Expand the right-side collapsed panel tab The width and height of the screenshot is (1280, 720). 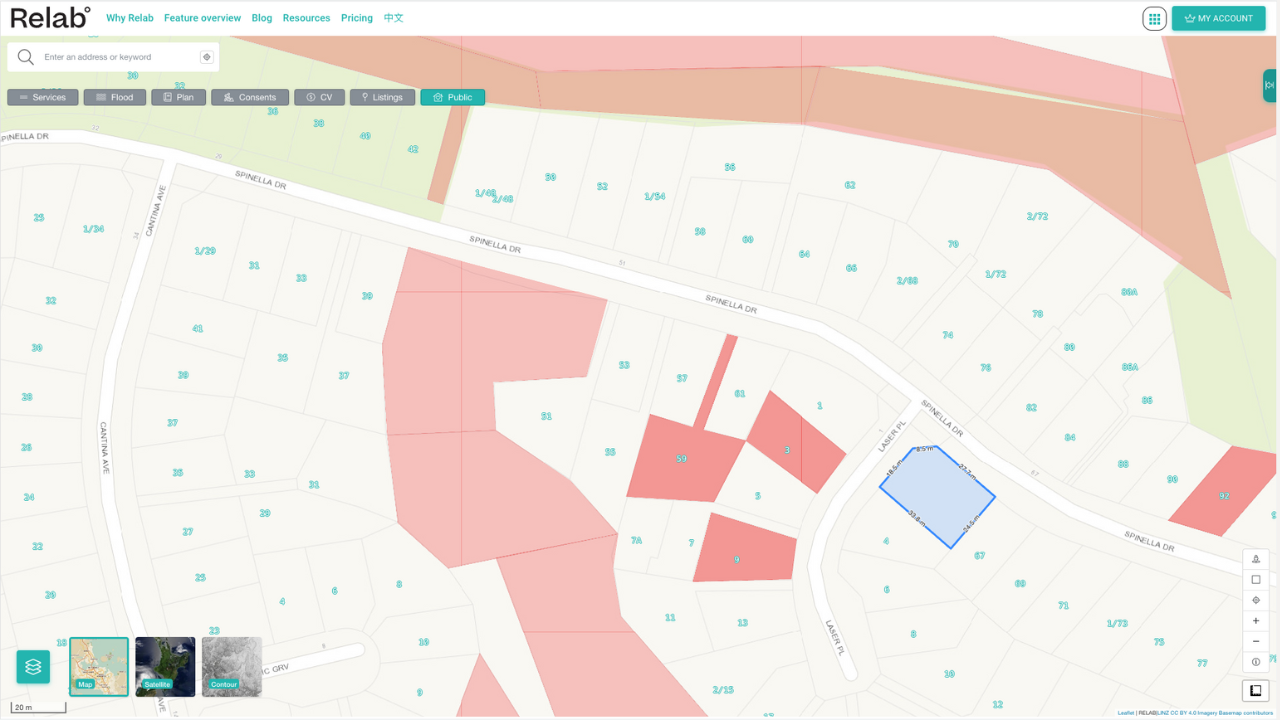click(x=1270, y=86)
